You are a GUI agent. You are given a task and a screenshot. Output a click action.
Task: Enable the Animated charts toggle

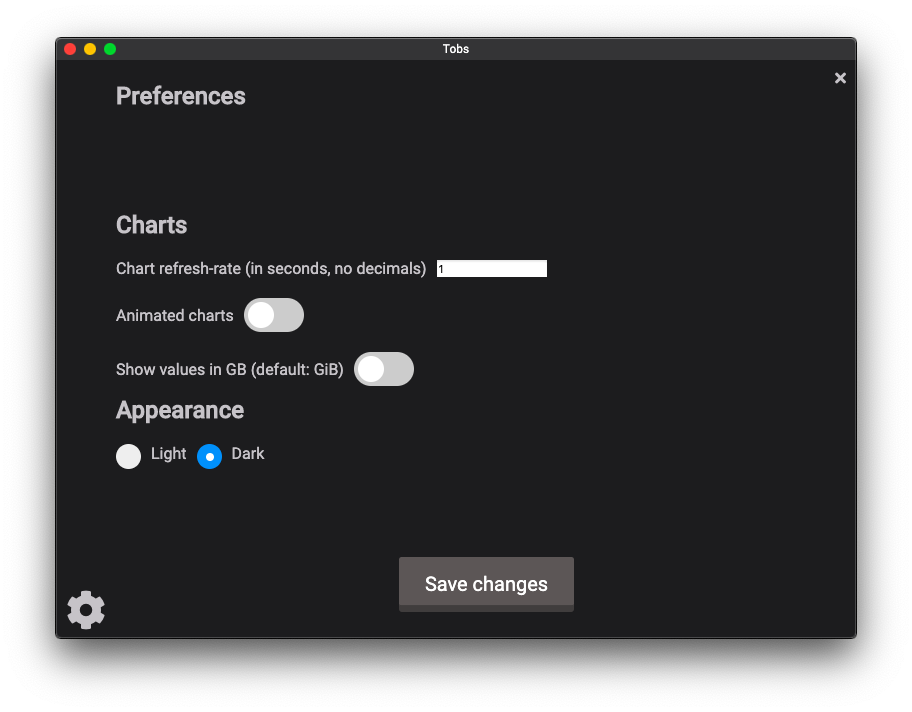tap(274, 315)
